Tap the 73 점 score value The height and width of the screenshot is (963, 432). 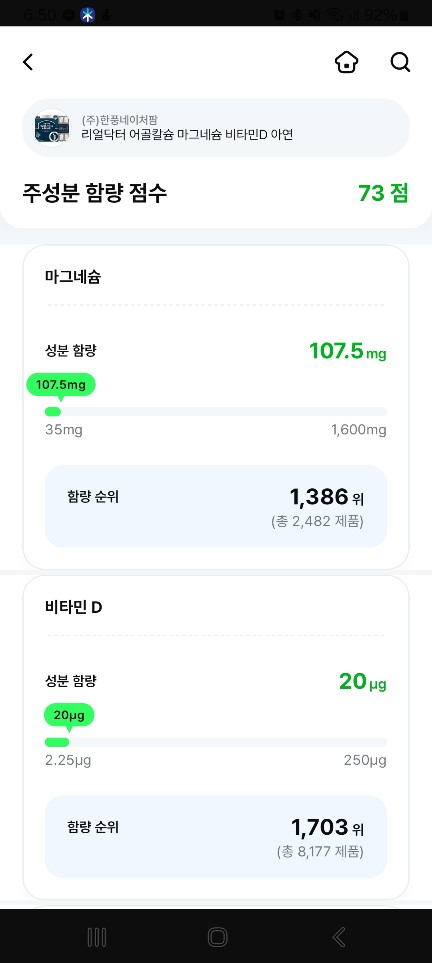point(383,193)
